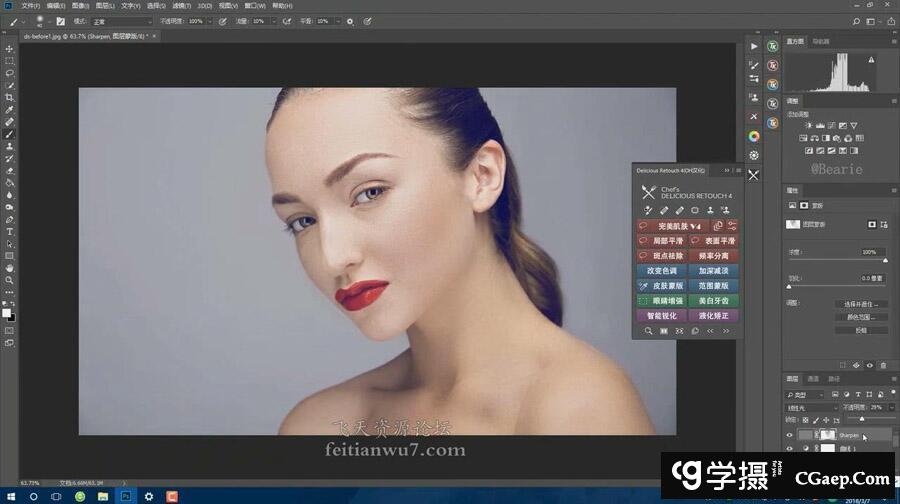
Task: Select the Type tool
Action: (10, 231)
